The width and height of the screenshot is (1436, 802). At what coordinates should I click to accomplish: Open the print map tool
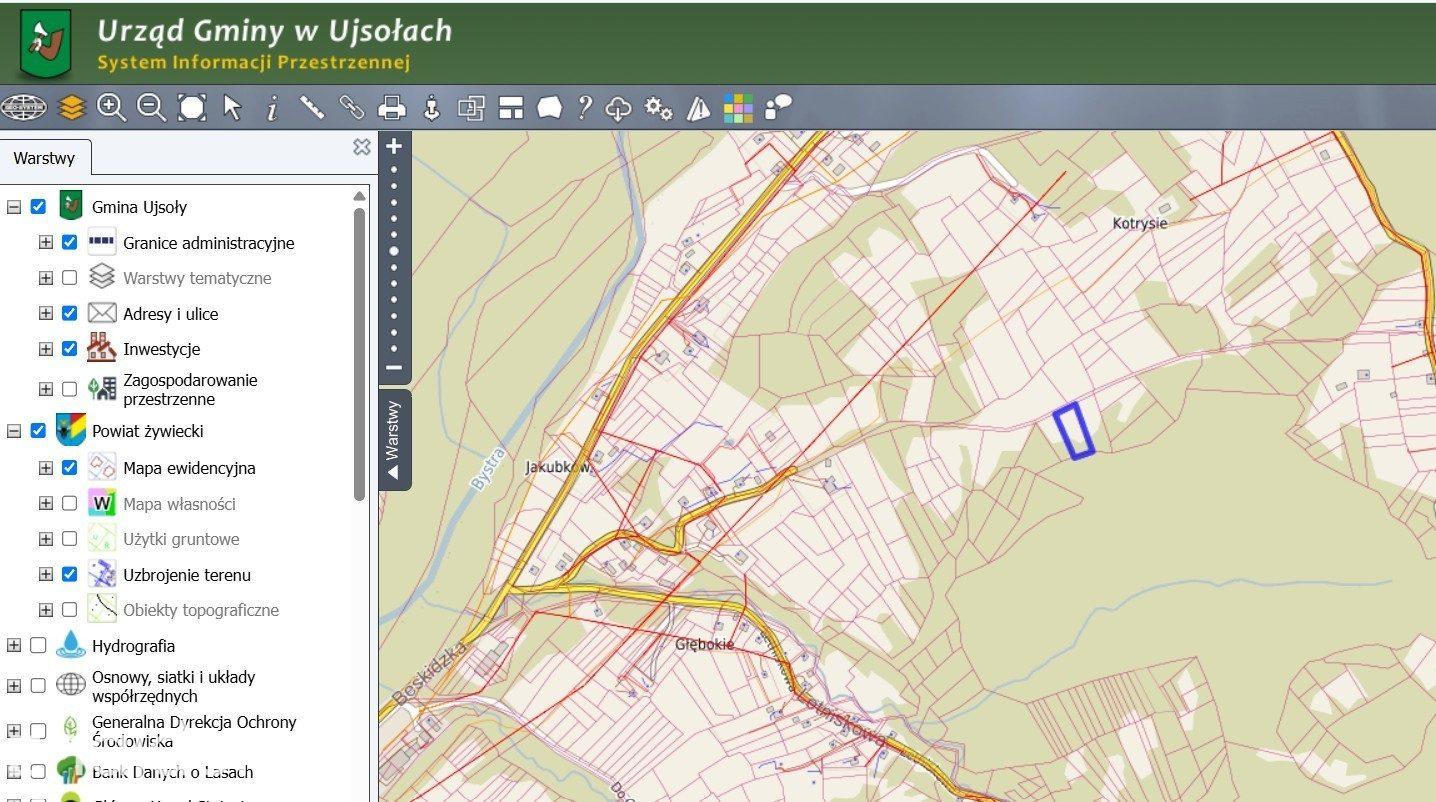point(391,107)
